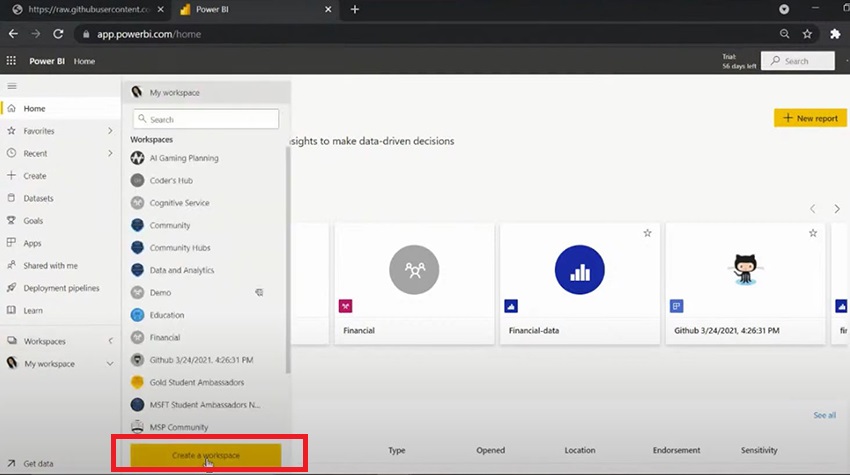Click Create a workspace button
Viewport: 850px width, 475px height.
click(x=205, y=455)
